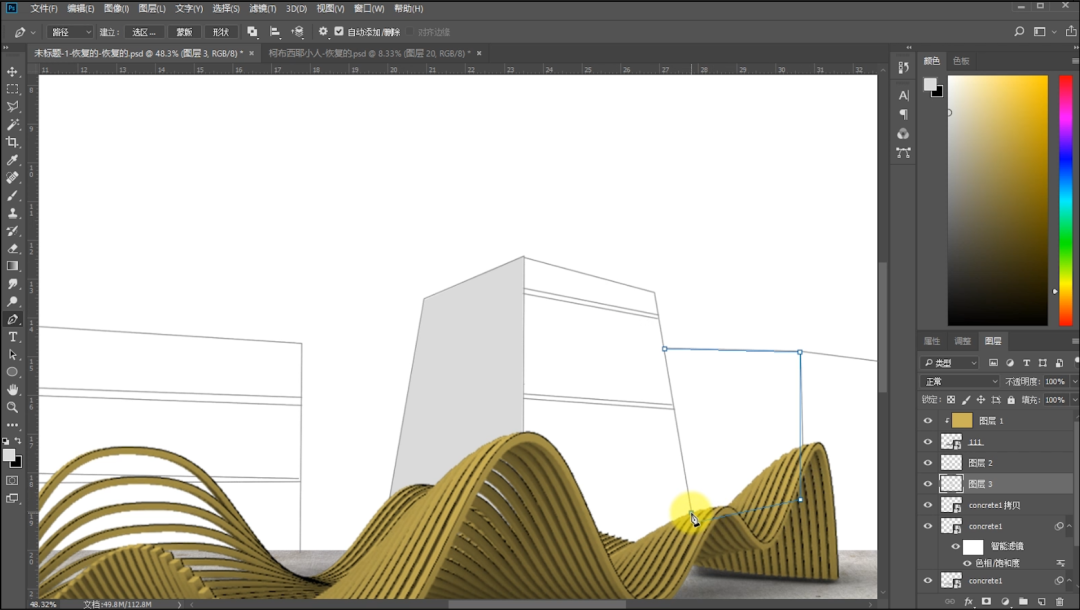Viewport: 1080px width, 610px height.
Task: Uncheck the 自动添加/删除 checkbox
Action: tap(339, 32)
